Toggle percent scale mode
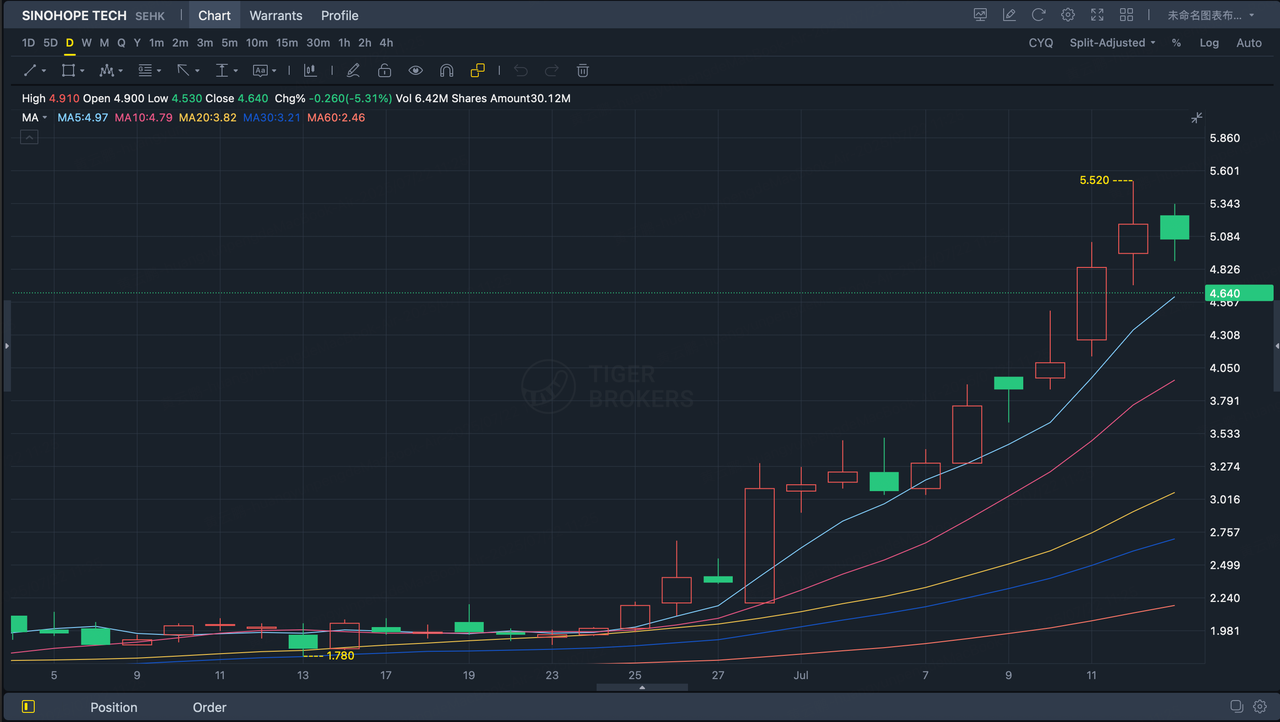Screen dimensions: 1280x722 click(x=1177, y=43)
